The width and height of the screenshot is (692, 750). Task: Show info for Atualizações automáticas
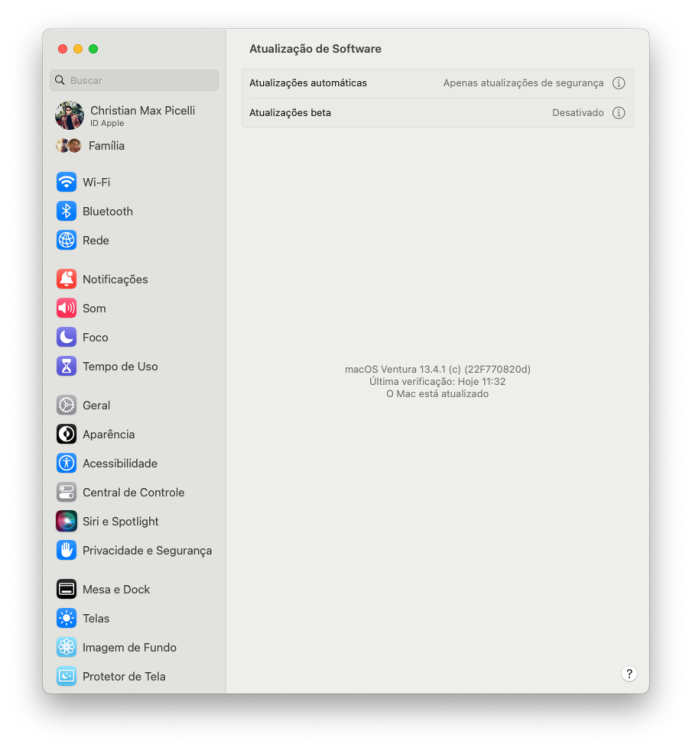point(618,83)
